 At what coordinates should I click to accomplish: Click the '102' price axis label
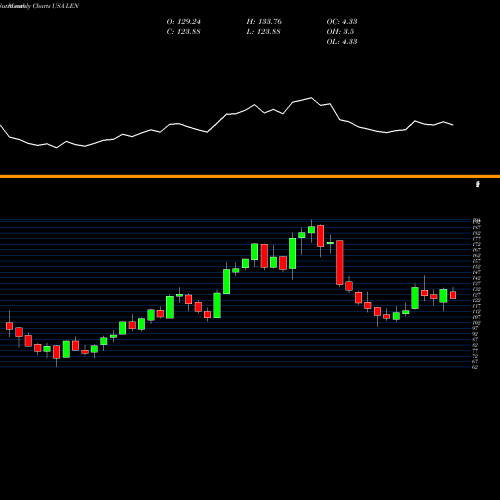476,323
